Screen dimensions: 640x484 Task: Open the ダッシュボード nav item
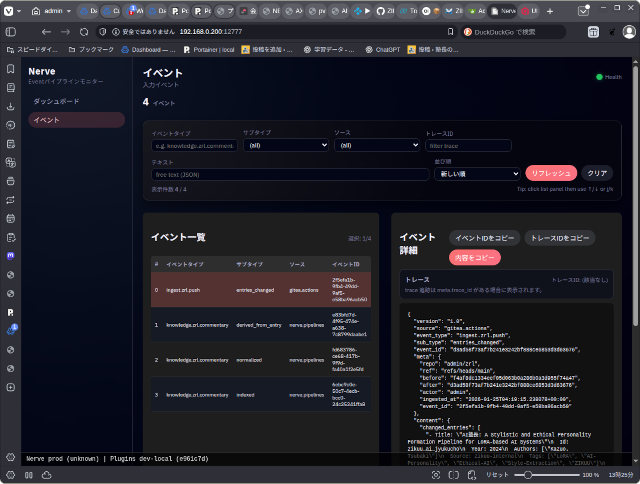pos(57,102)
